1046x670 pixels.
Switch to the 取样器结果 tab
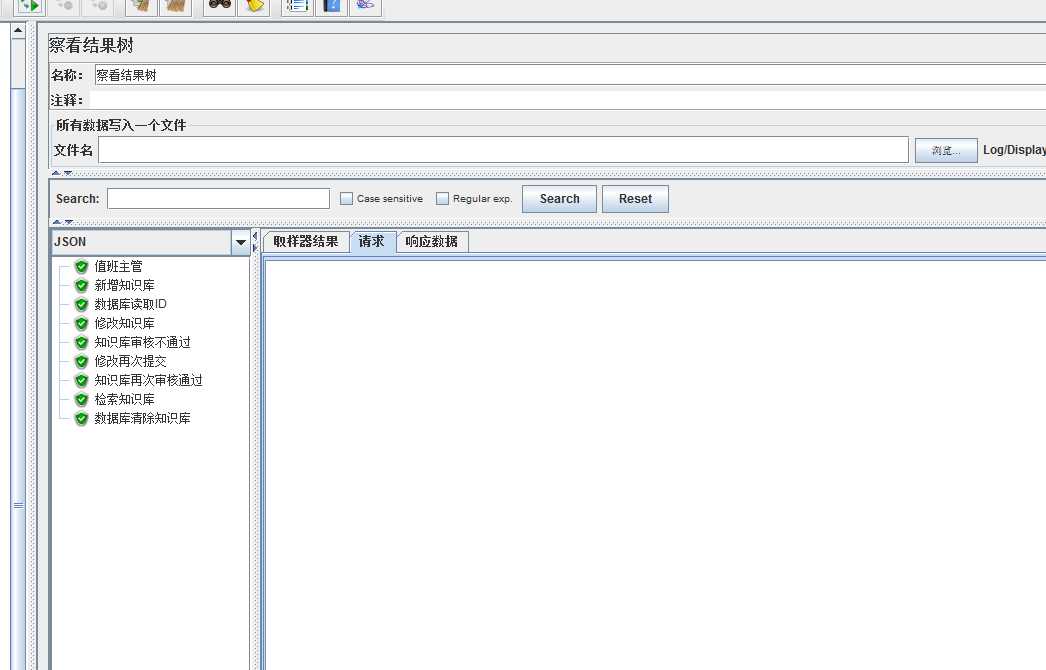point(306,242)
